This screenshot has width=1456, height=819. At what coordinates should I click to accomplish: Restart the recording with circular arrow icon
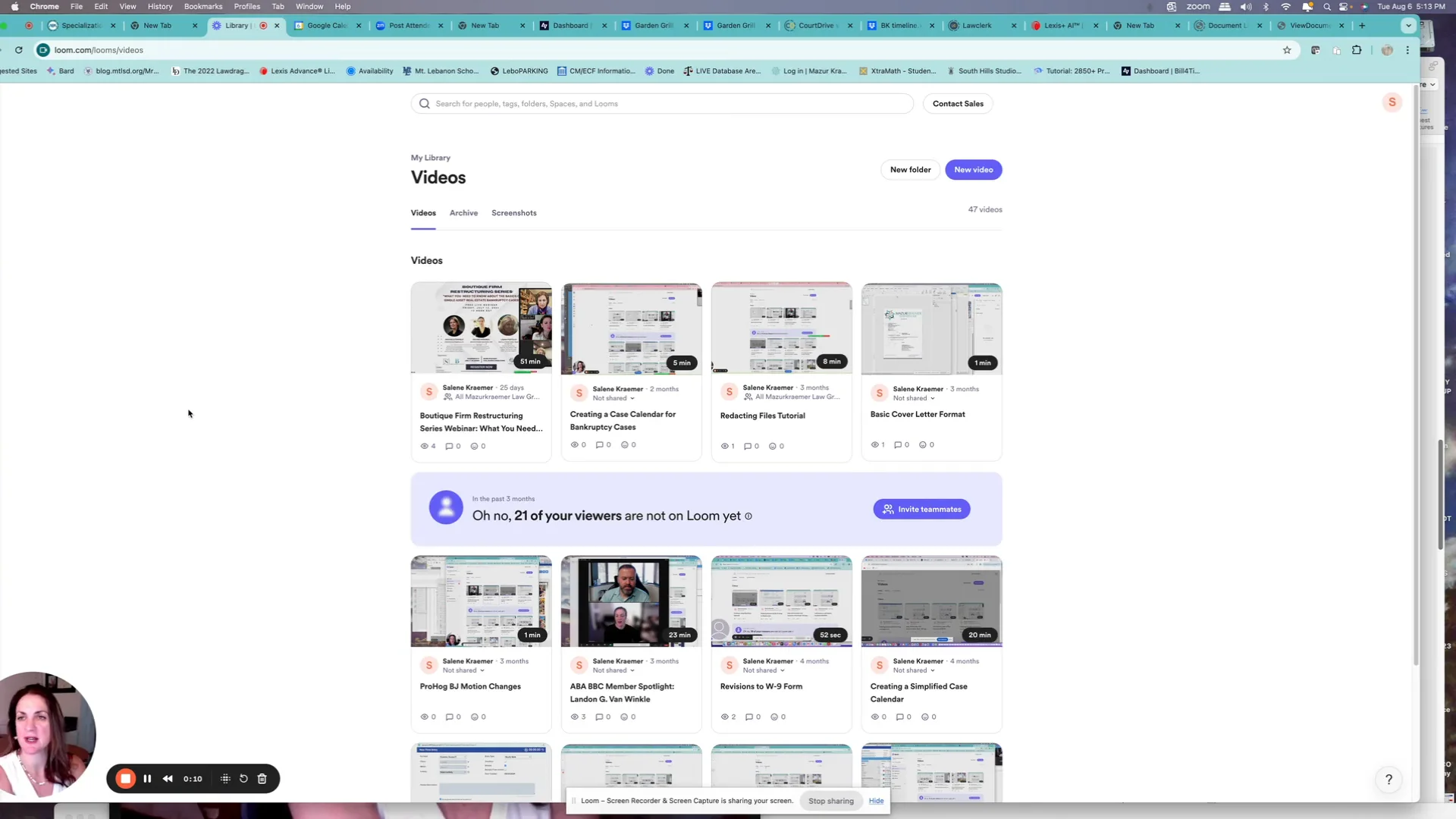(243, 779)
